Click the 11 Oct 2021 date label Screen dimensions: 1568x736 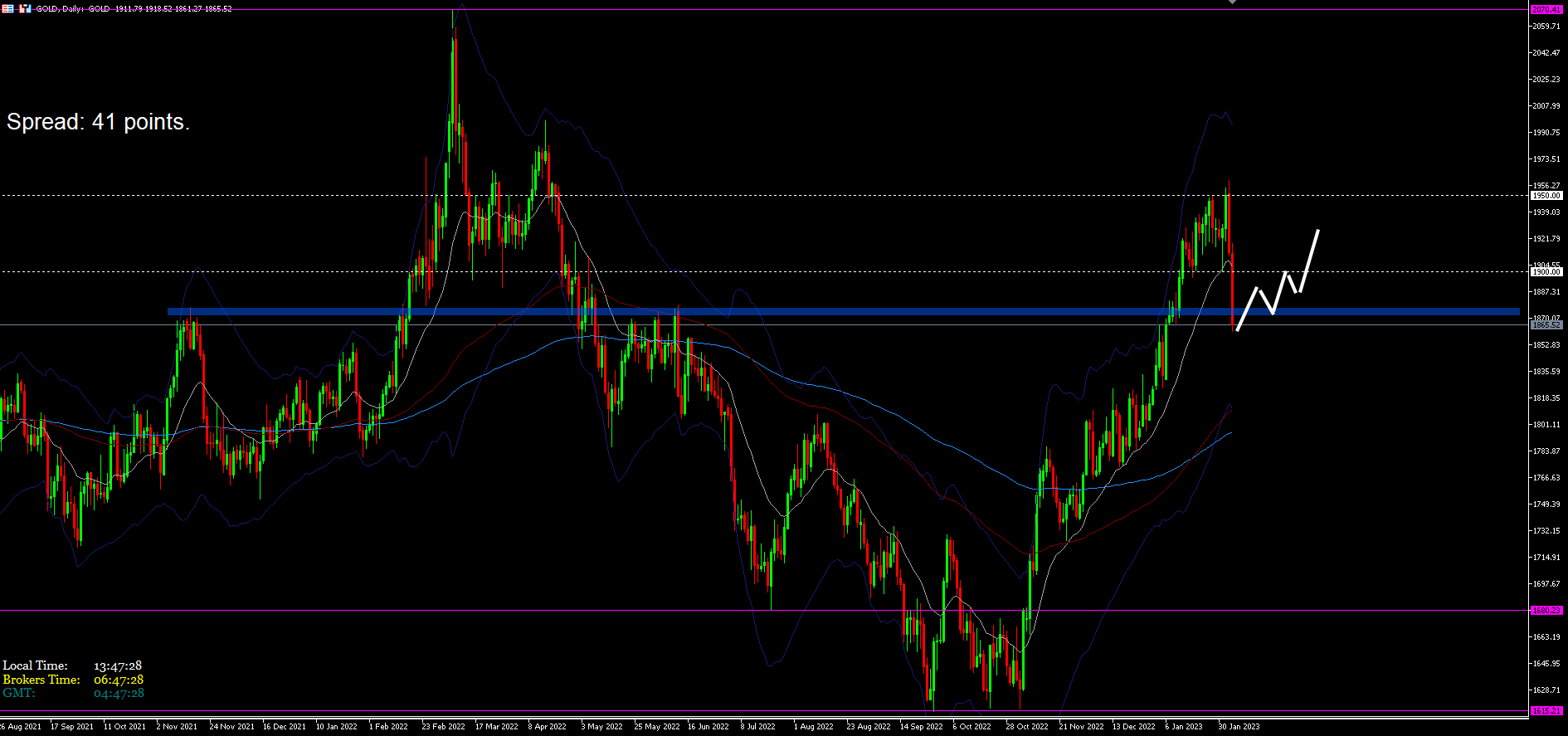125,727
